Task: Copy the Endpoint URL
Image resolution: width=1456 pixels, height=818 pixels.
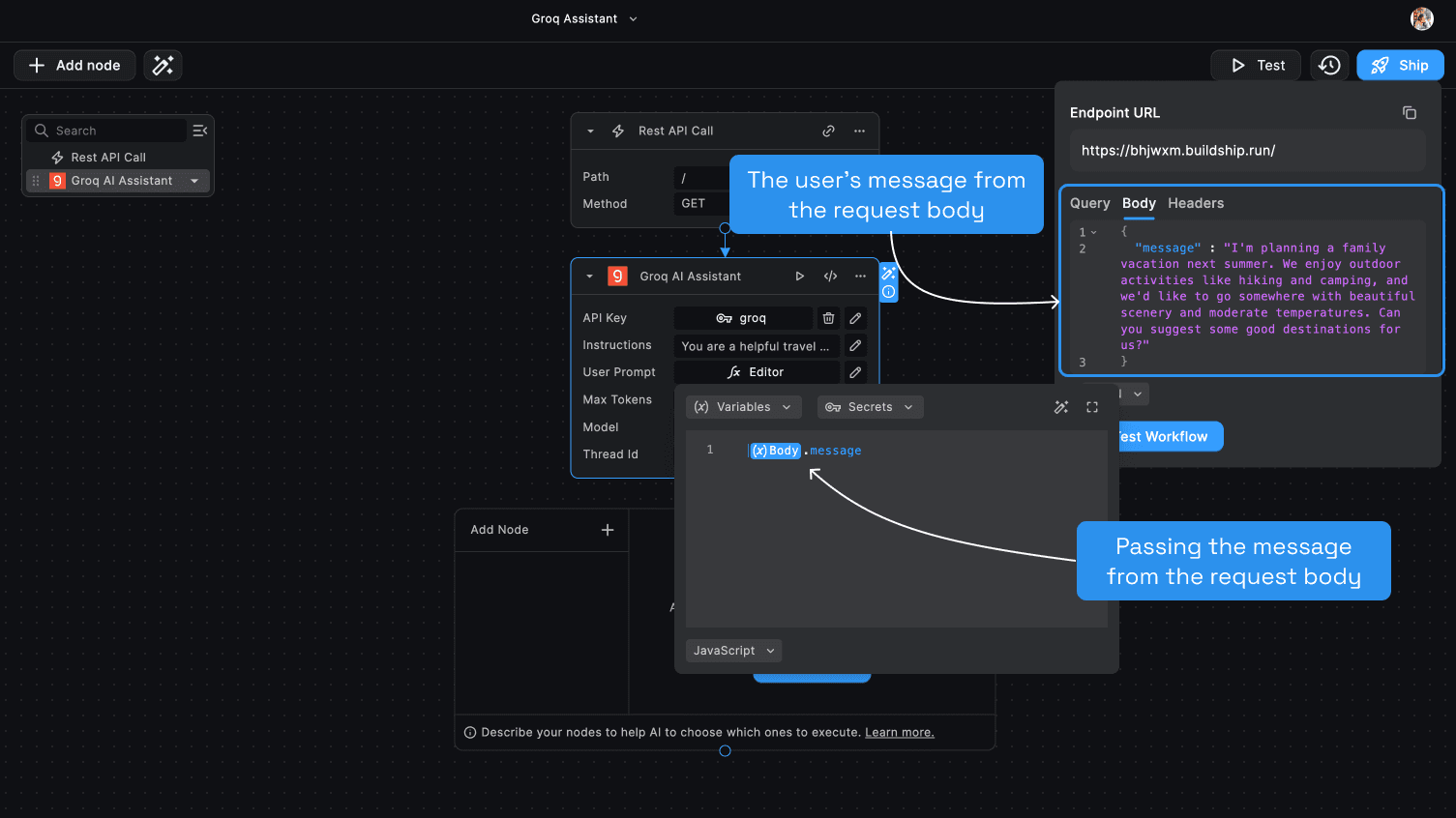Action: pos(1409,113)
